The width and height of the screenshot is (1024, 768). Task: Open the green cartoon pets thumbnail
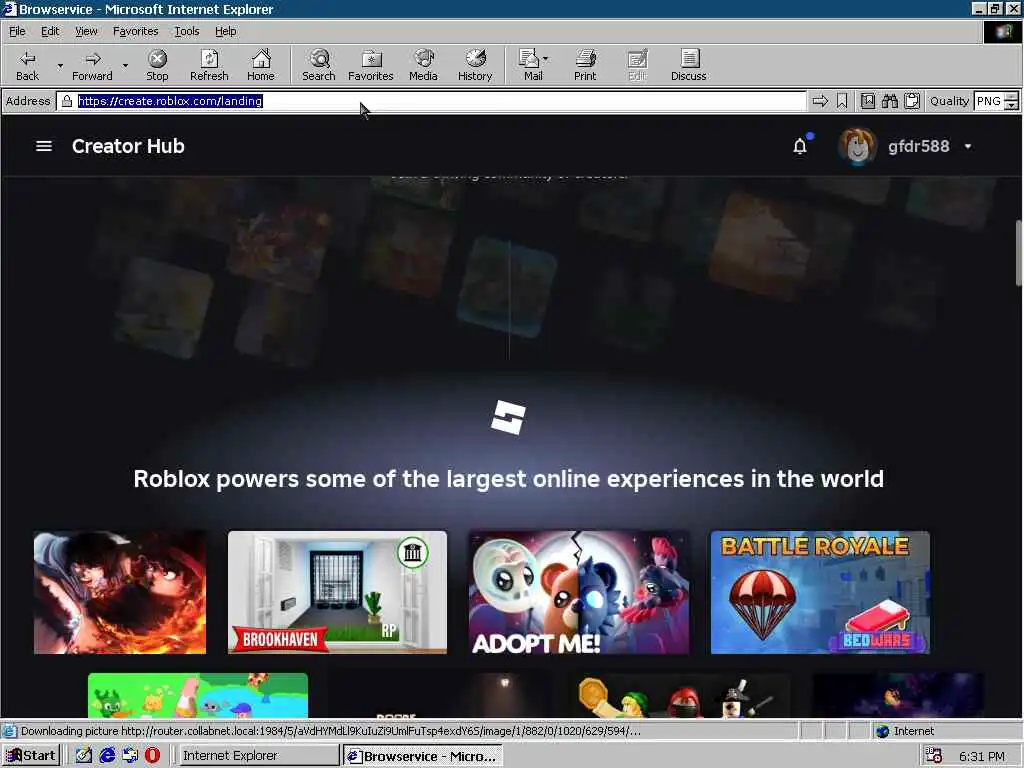click(198, 696)
